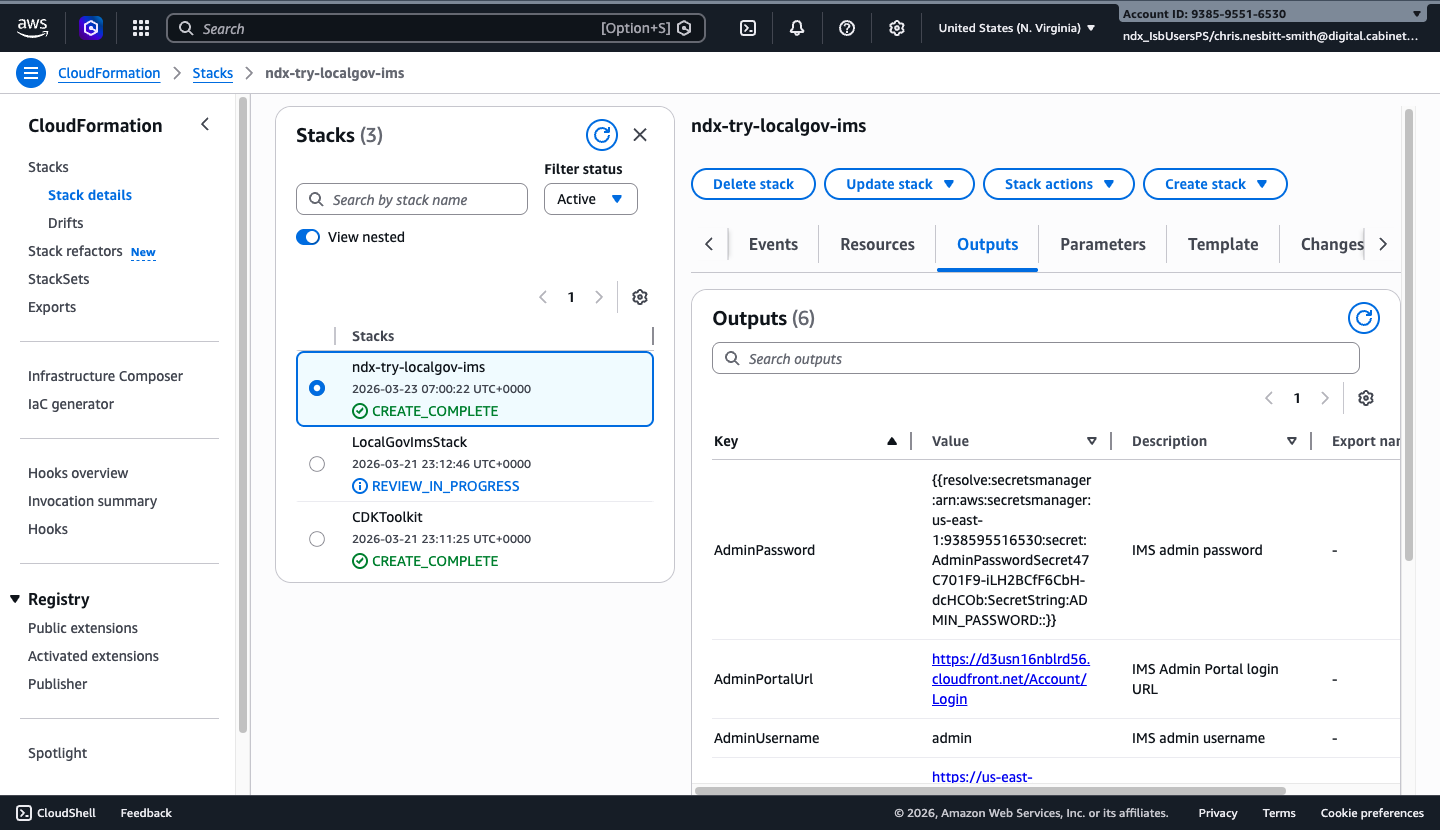Viewport: 1440px width, 830px height.
Task: Refresh the Stacks list panel
Action: (x=601, y=134)
